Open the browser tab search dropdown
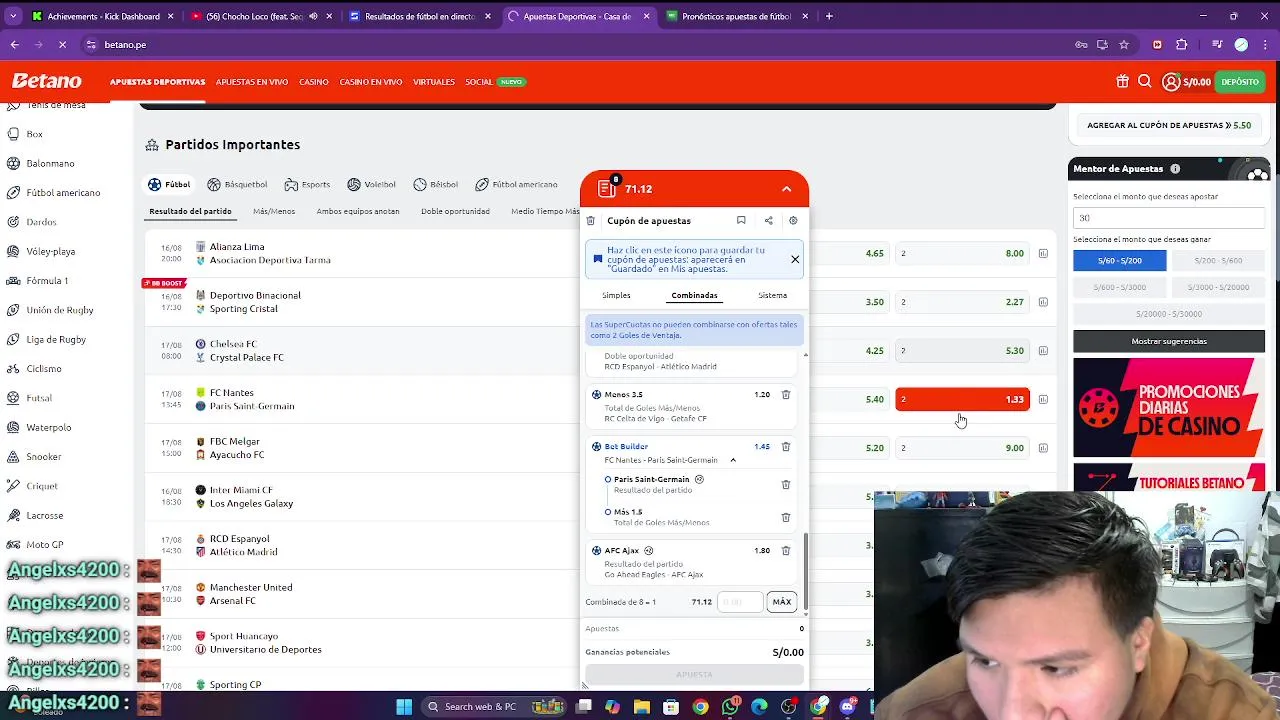 [14, 16]
